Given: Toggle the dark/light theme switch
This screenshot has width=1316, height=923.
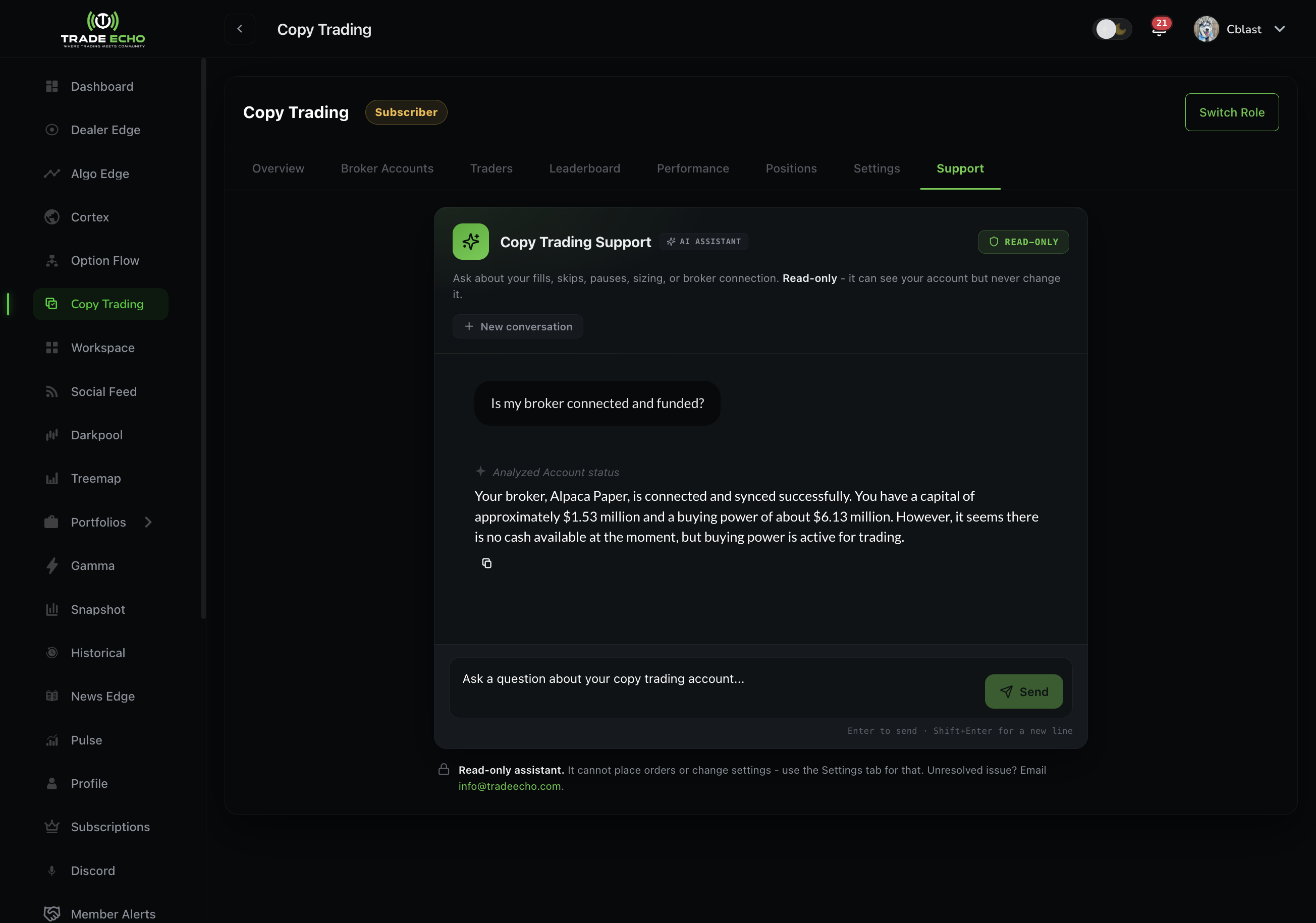Looking at the screenshot, I should point(1112,29).
